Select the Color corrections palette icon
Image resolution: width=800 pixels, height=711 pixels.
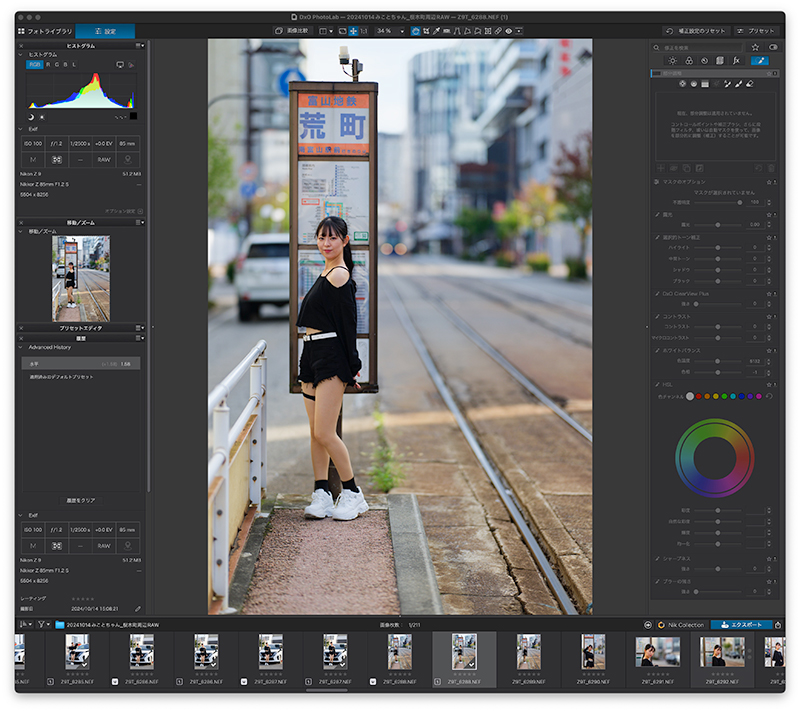pyautogui.click(x=690, y=60)
